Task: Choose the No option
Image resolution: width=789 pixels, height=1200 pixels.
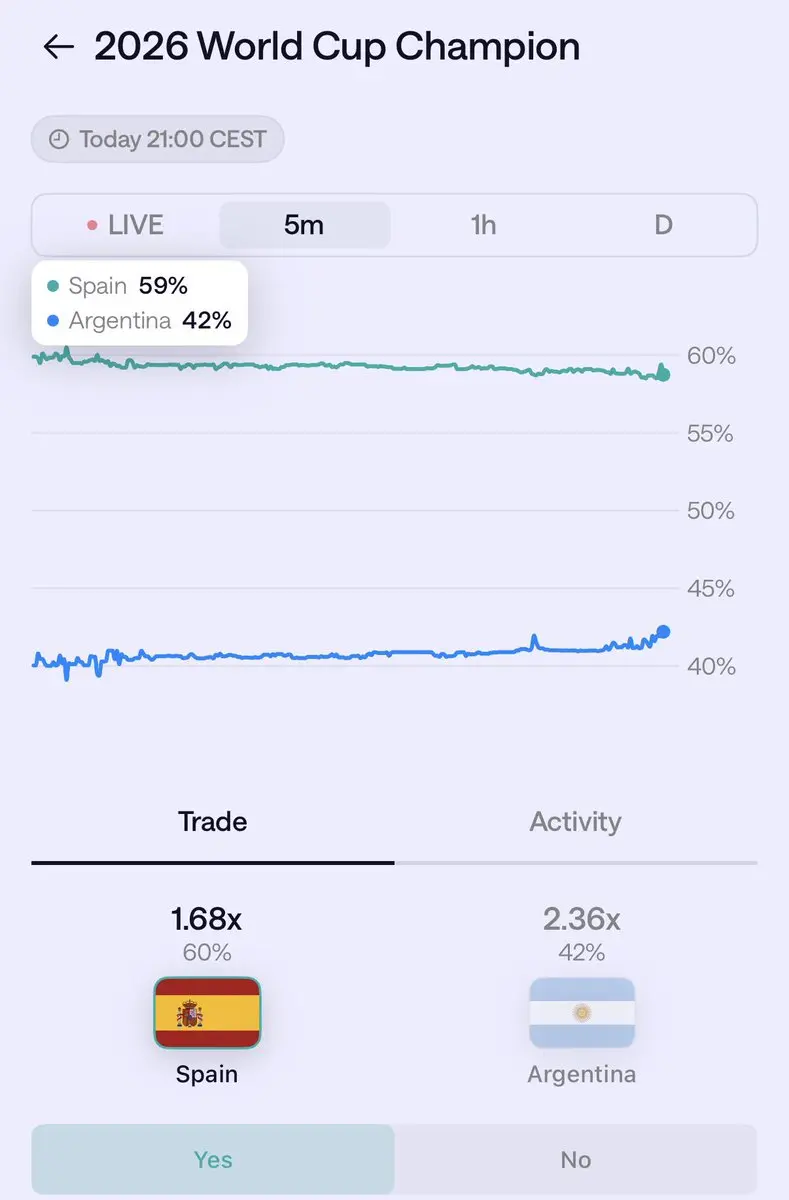Action: click(x=576, y=1160)
